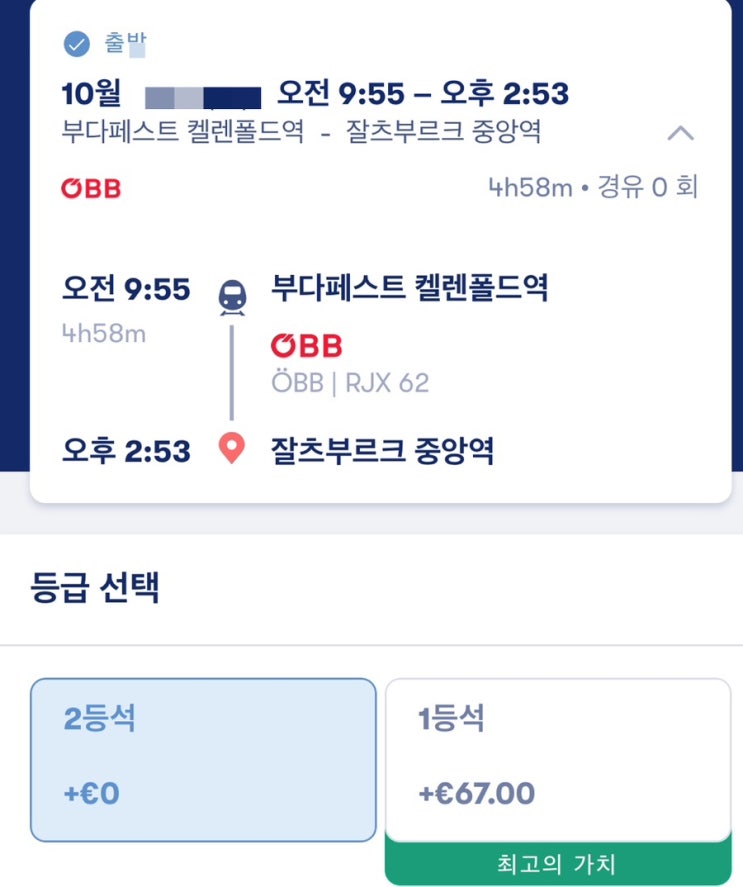
Task: Click the 부다페스트 켈렌폴드역 departure station name
Action: click(x=410, y=289)
